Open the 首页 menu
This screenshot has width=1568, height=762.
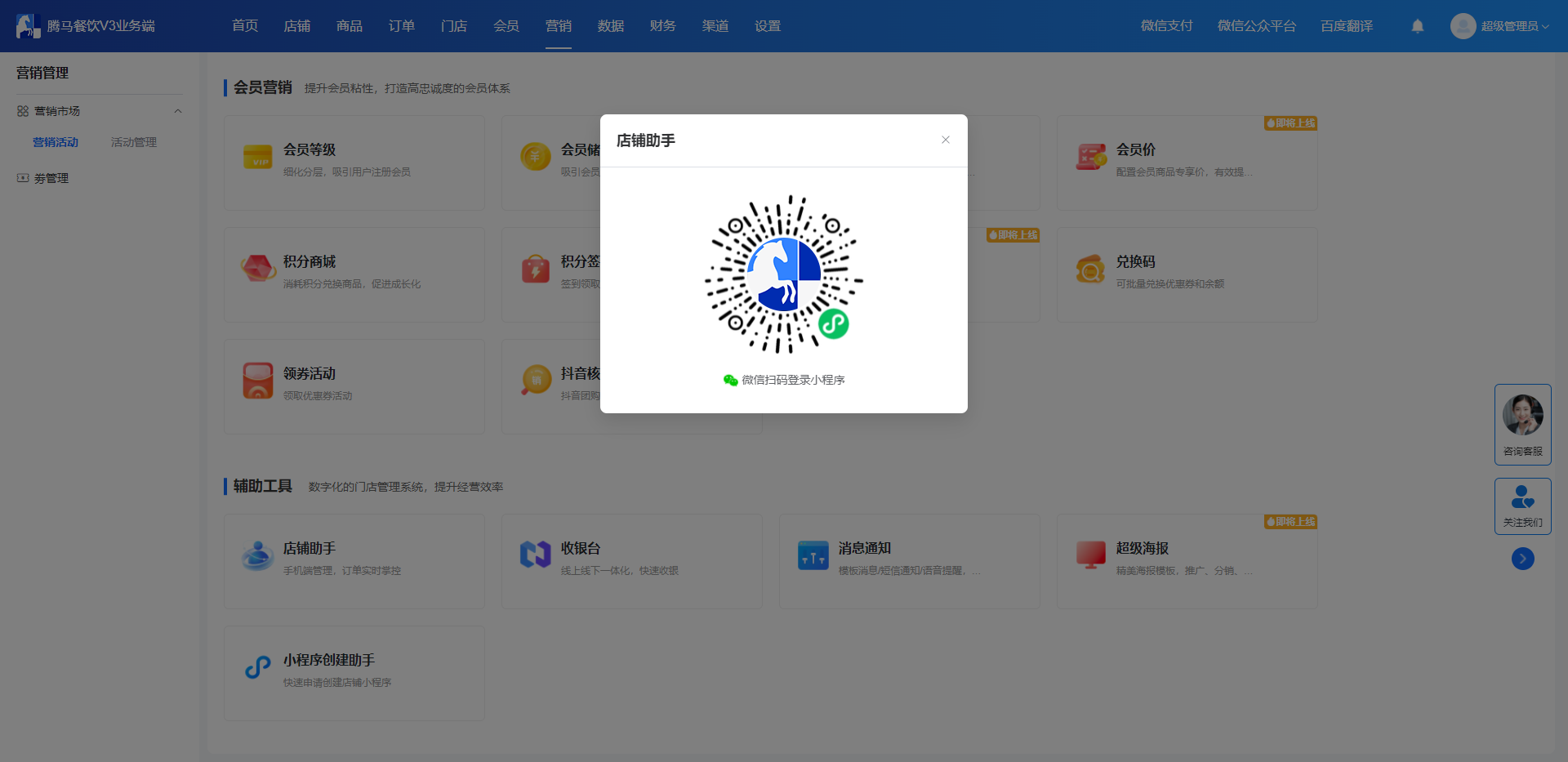[245, 26]
